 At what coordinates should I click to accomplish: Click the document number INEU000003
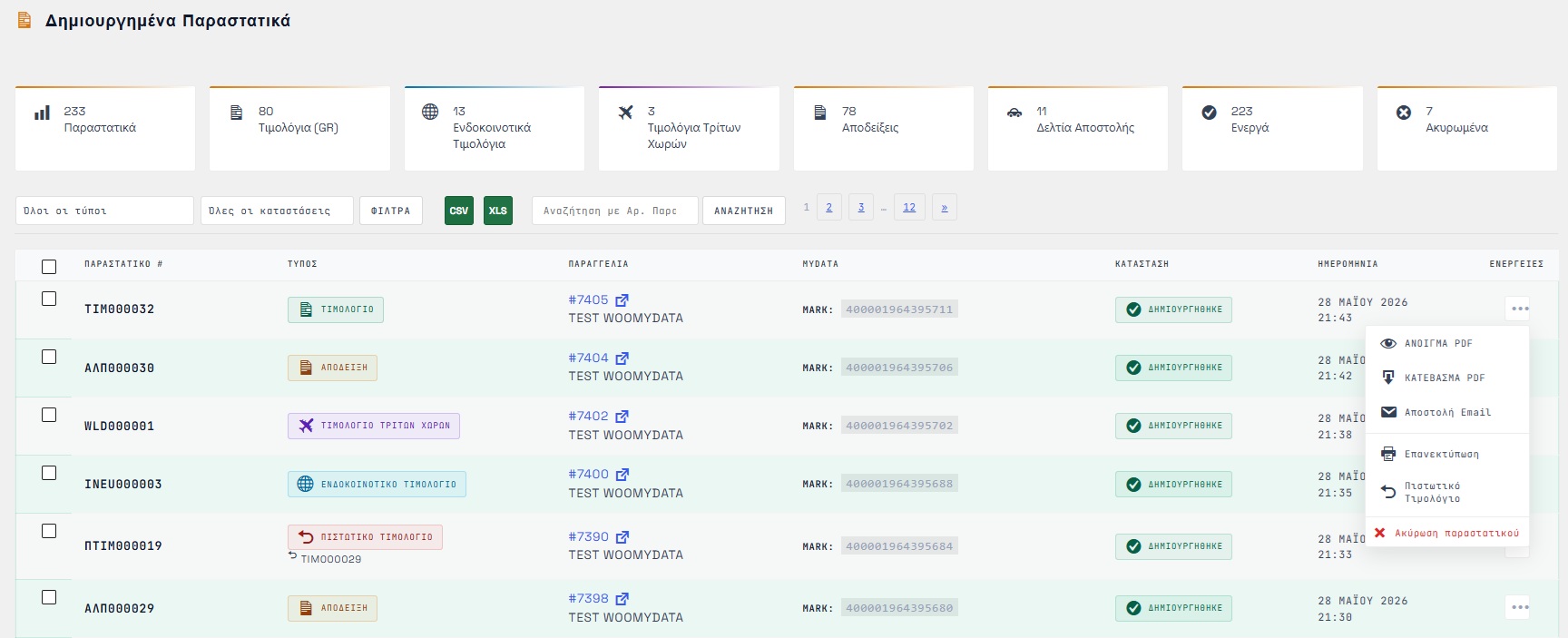coord(123,485)
